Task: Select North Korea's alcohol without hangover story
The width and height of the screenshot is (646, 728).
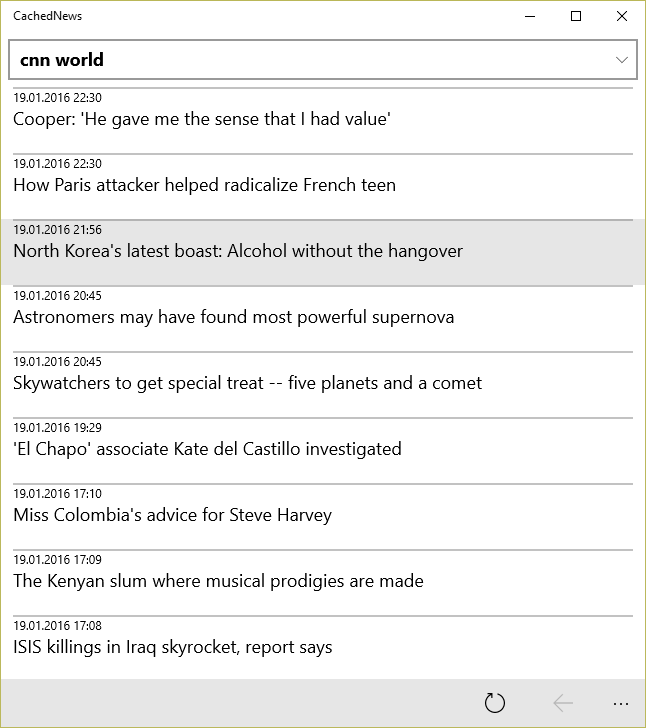Action: click(x=238, y=251)
